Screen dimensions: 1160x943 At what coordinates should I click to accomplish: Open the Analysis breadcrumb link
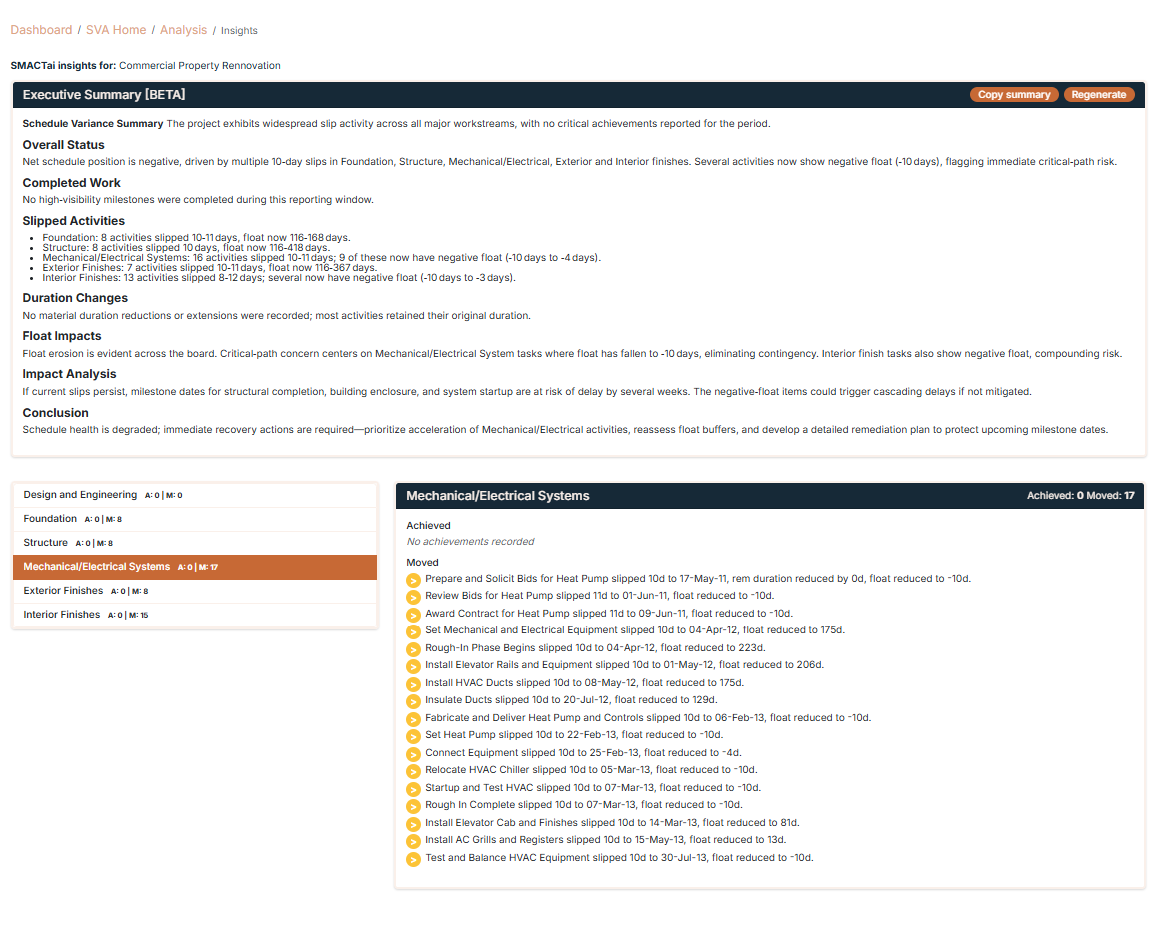pyautogui.click(x=183, y=29)
